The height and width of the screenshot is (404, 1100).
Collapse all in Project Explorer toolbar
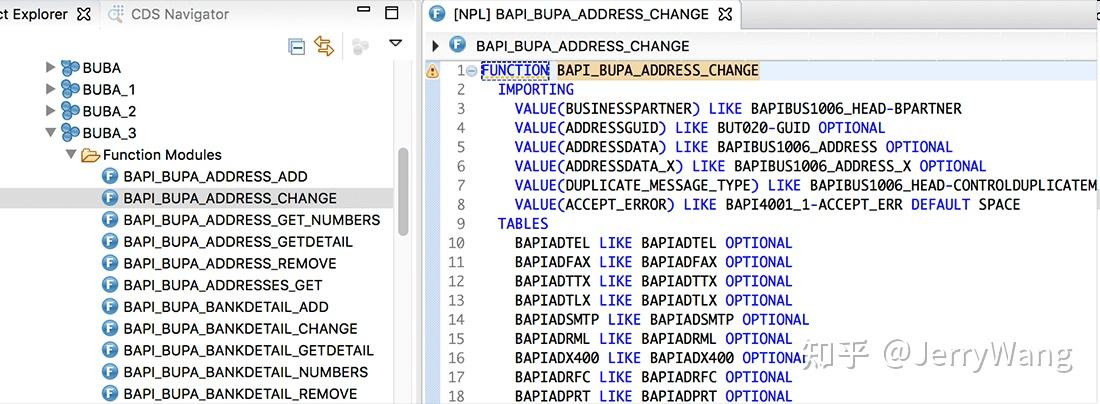point(297,47)
